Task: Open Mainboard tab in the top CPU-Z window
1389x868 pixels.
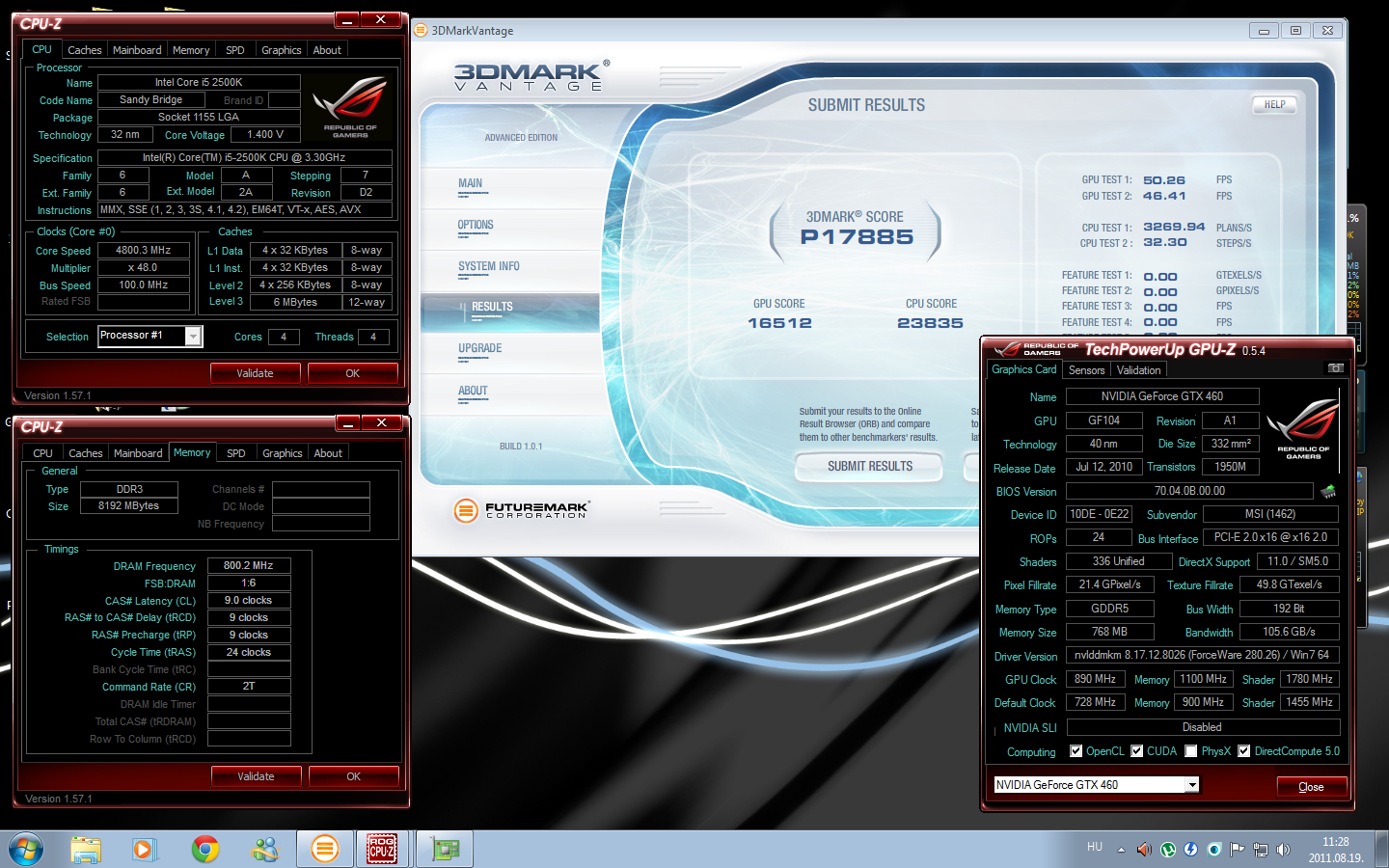Action: pyautogui.click(x=137, y=50)
